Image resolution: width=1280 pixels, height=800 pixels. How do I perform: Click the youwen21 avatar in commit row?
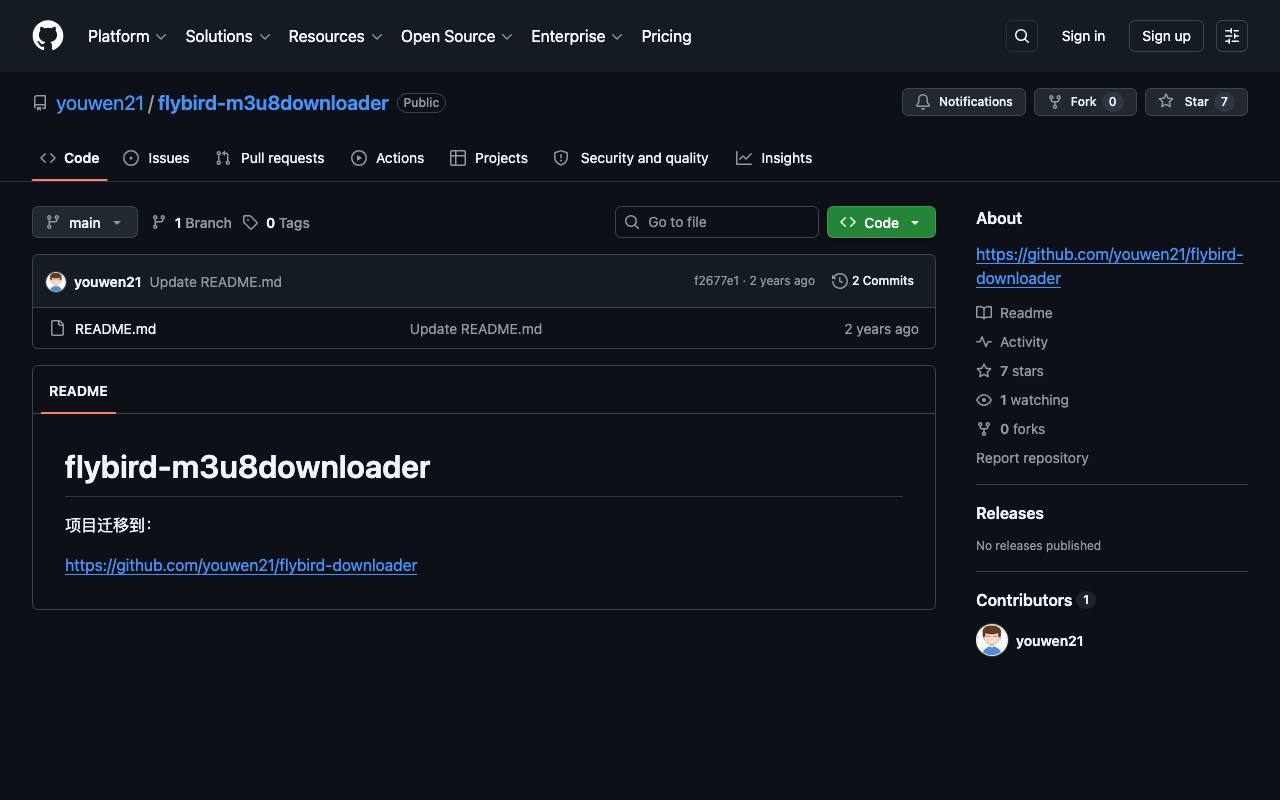(56, 282)
